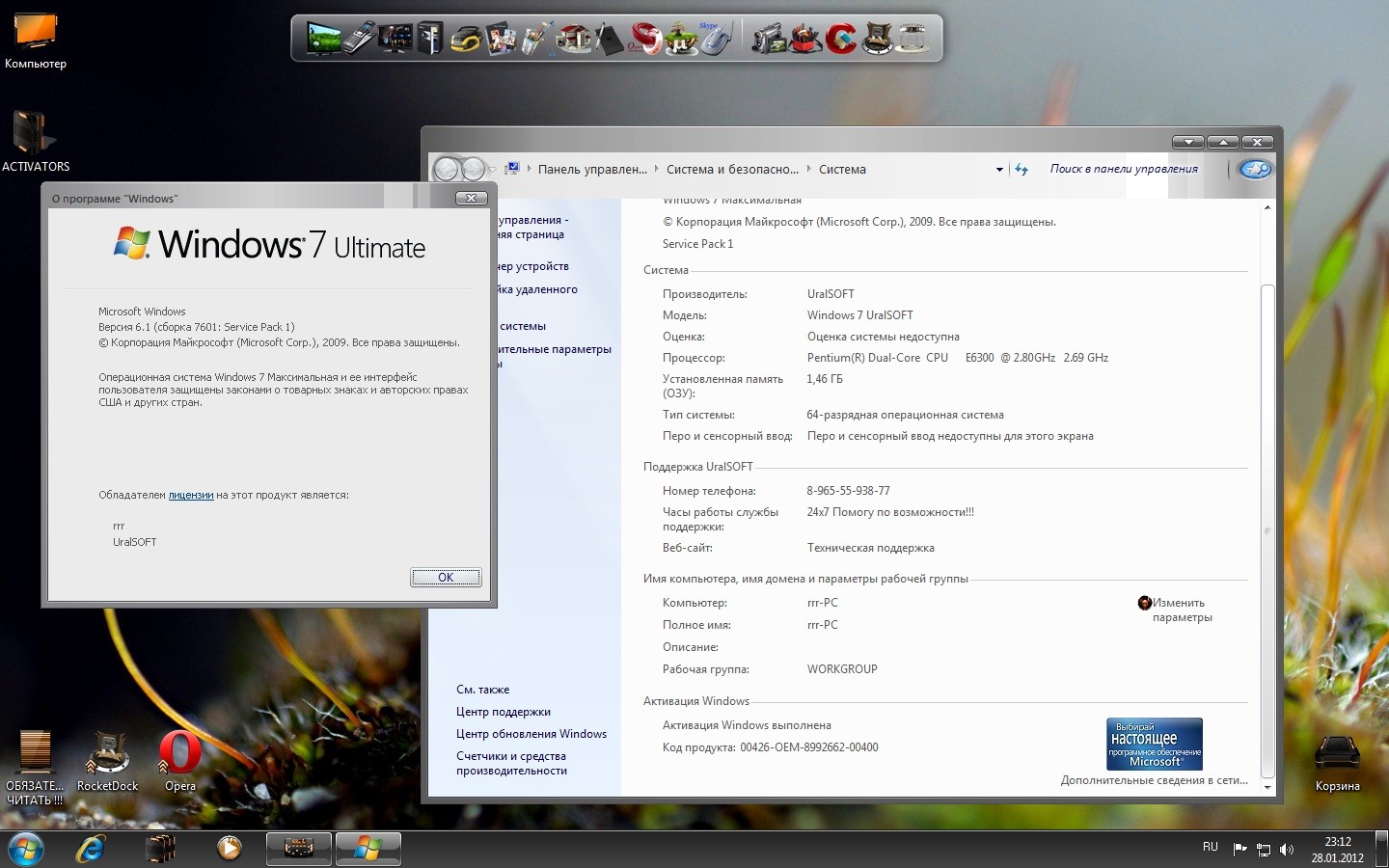
Task: Open the pinned folder icon on the taskbar
Action: (160, 849)
